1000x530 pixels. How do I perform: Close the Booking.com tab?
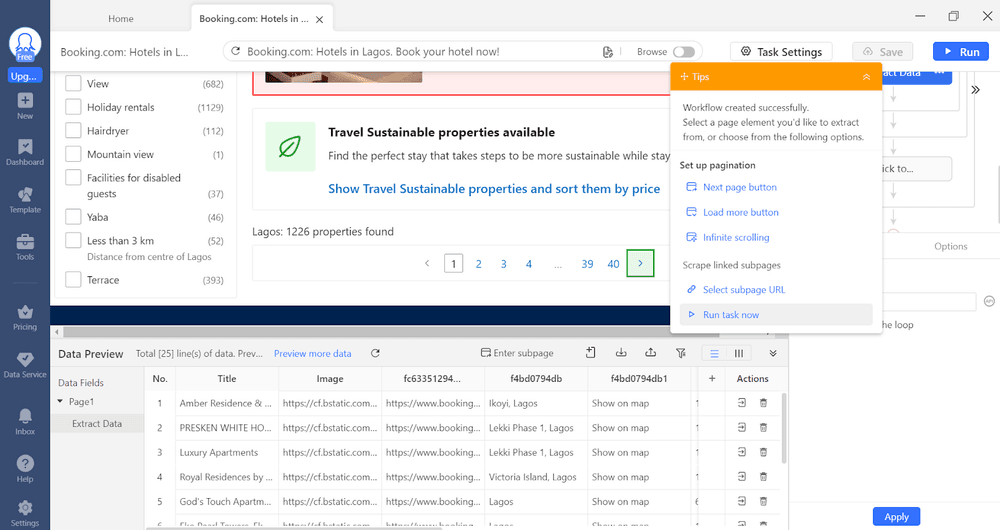(320, 19)
